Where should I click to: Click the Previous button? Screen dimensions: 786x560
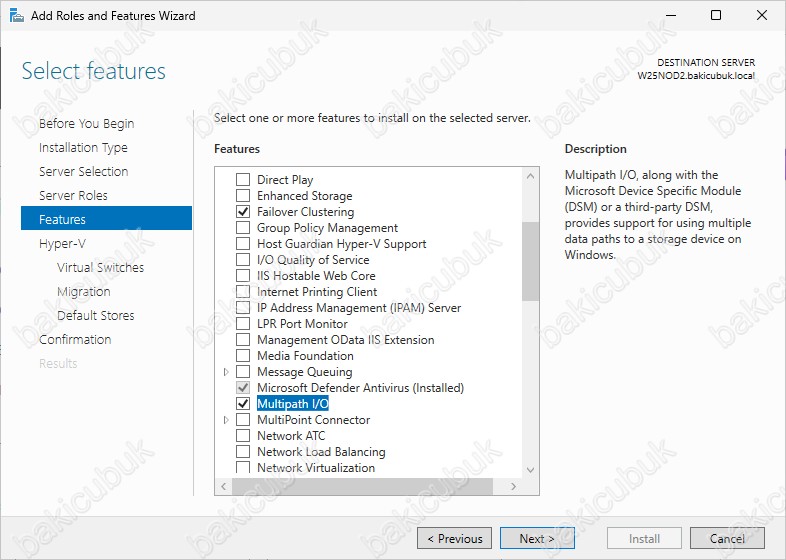(454, 538)
